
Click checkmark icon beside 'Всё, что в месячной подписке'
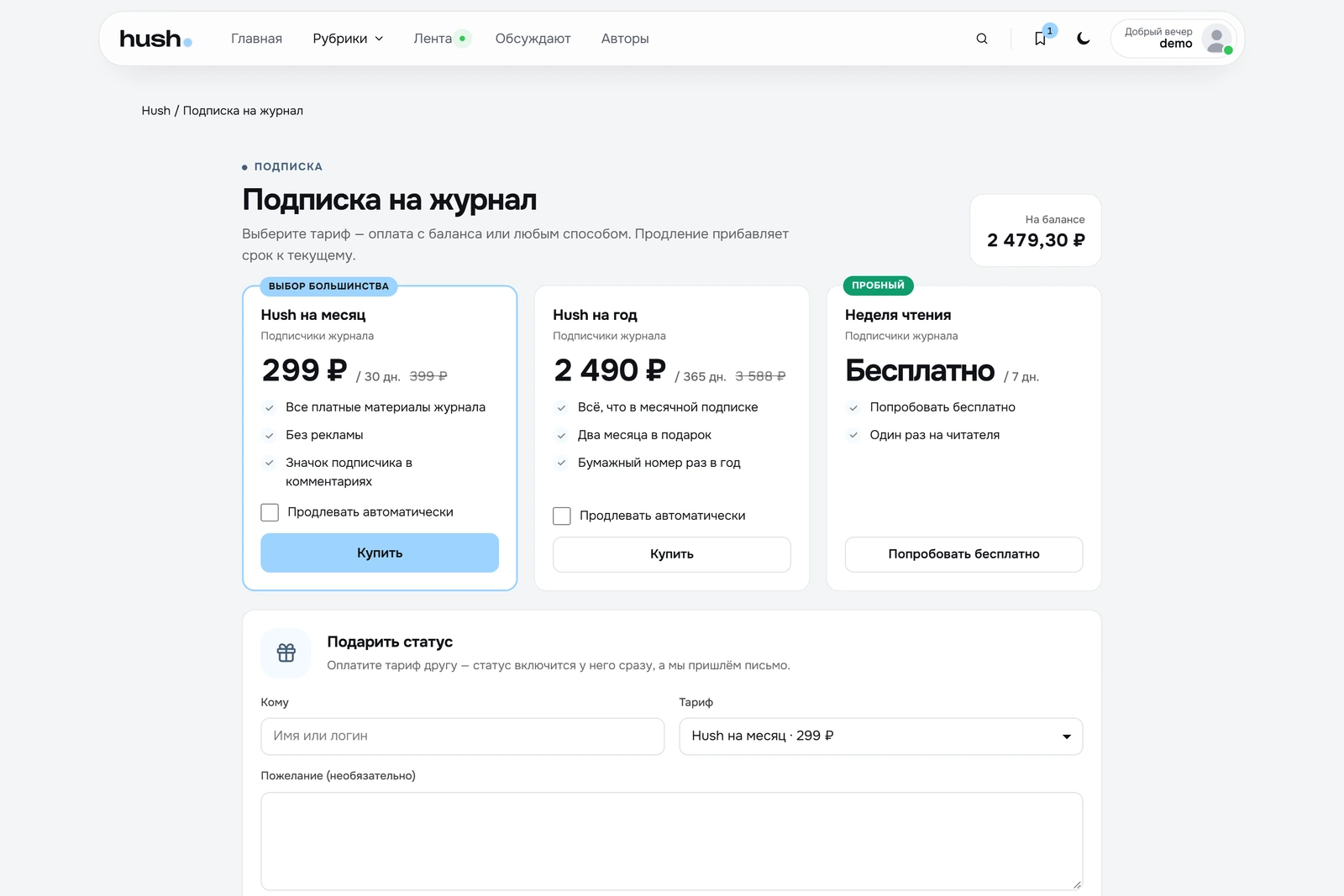pyautogui.click(x=562, y=408)
